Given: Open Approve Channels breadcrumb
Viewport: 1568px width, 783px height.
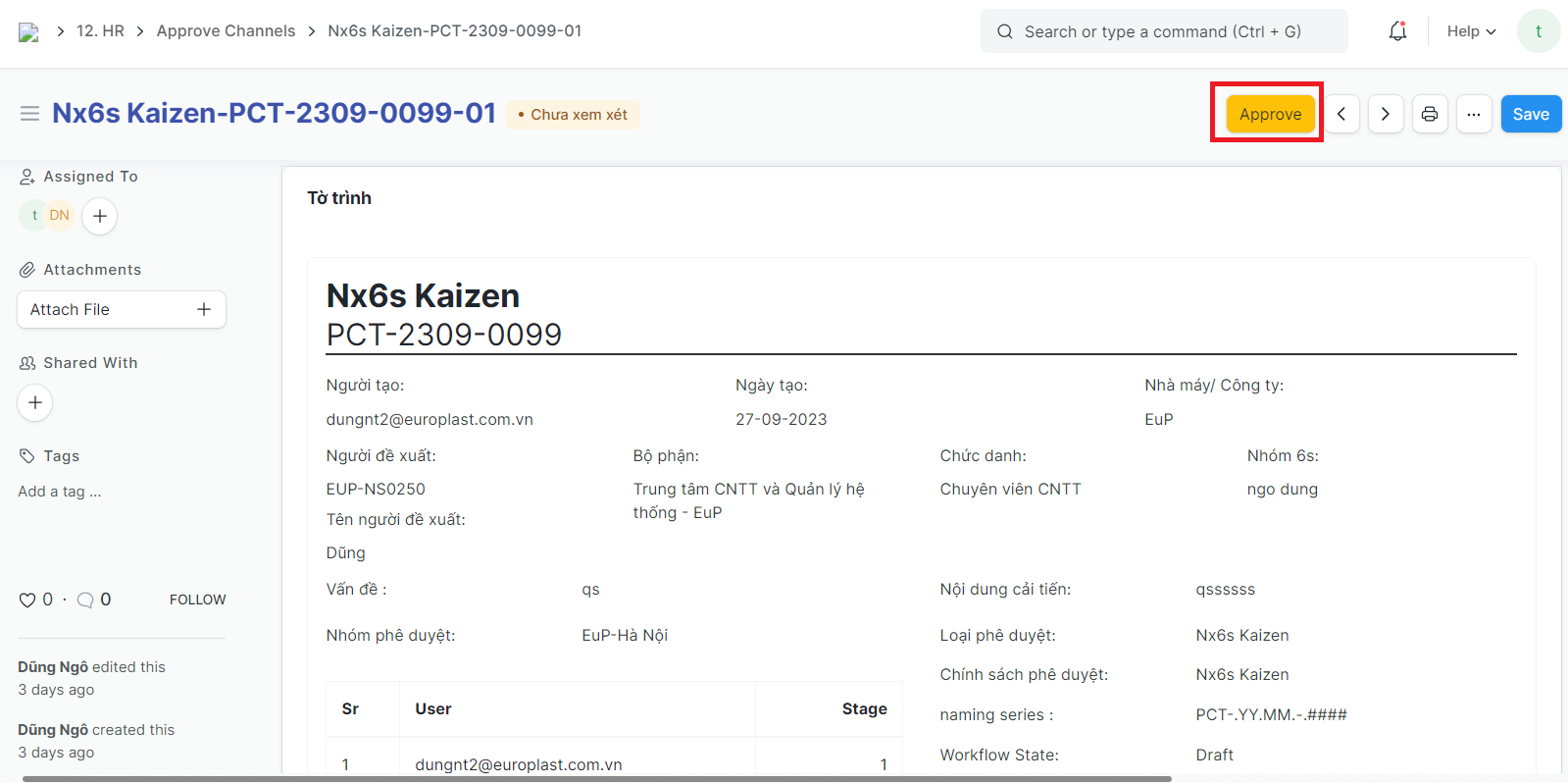Looking at the screenshot, I should pyautogui.click(x=226, y=31).
